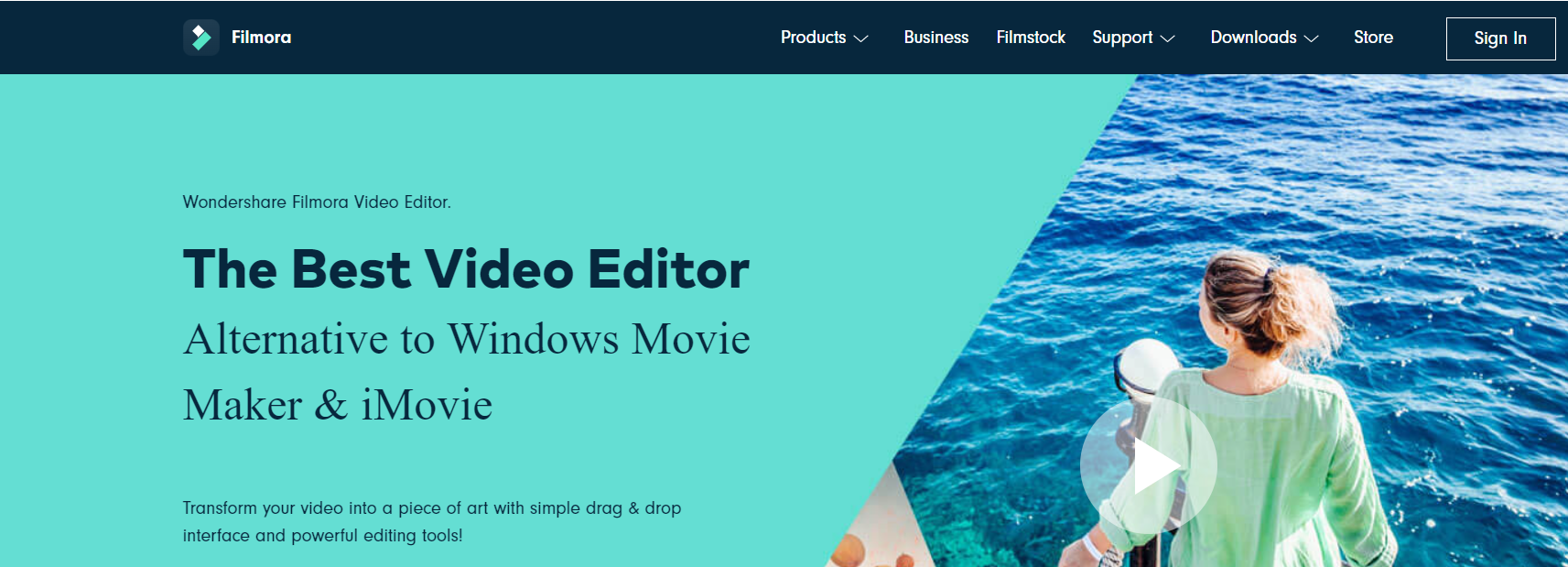Click the Sign In button
Viewport: 1568px width, 567px height.
[x=1500, y=38]
